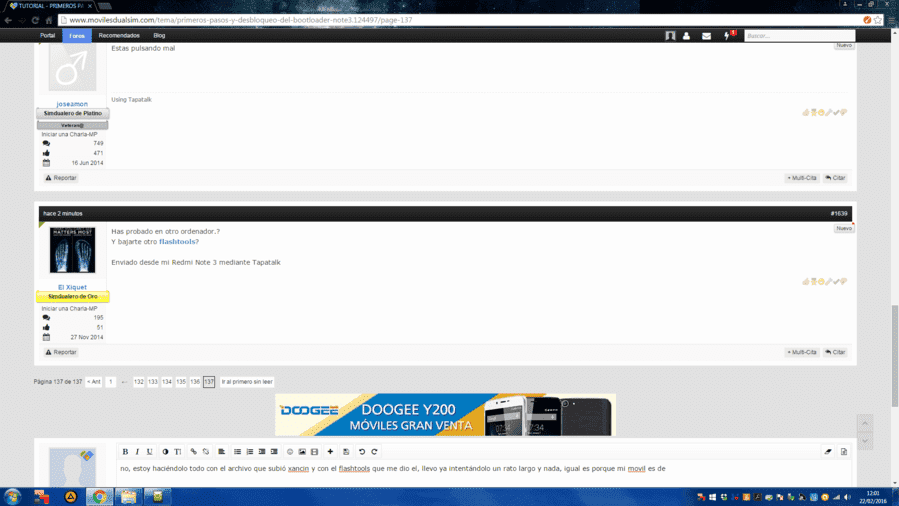The height and width of the screenshot is (506, 899).
Task: Multi-Cita joseamon's post
Action: (802, 178)
